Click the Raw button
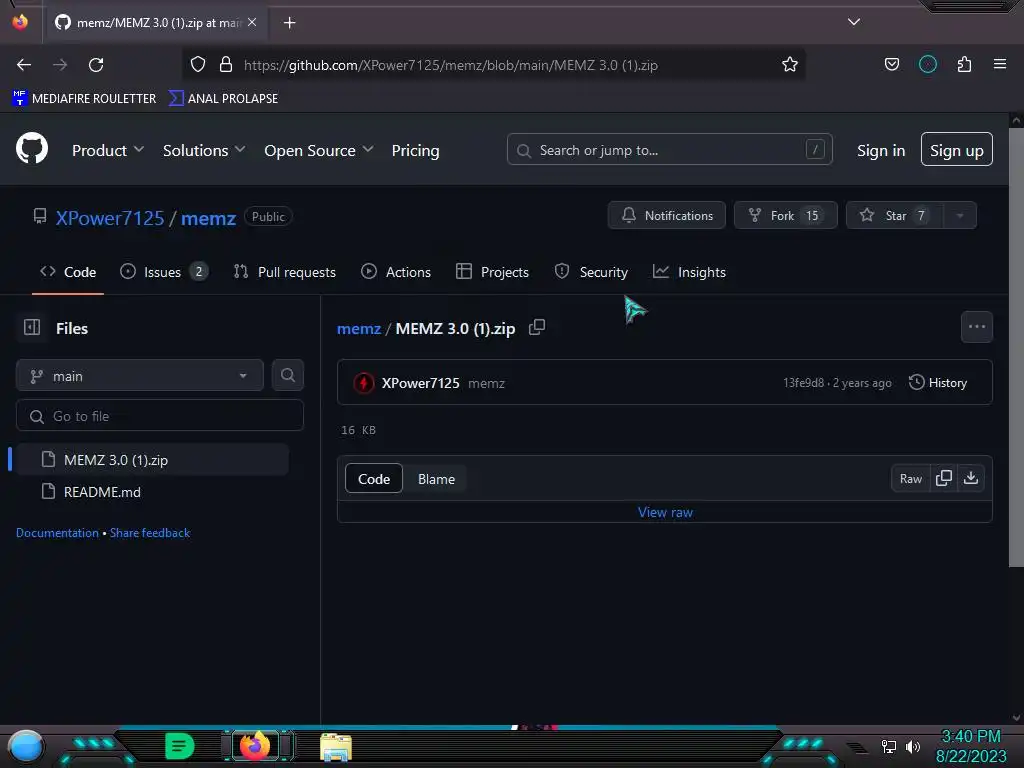This screenshot has height=768, width=1024. [910, 479]
